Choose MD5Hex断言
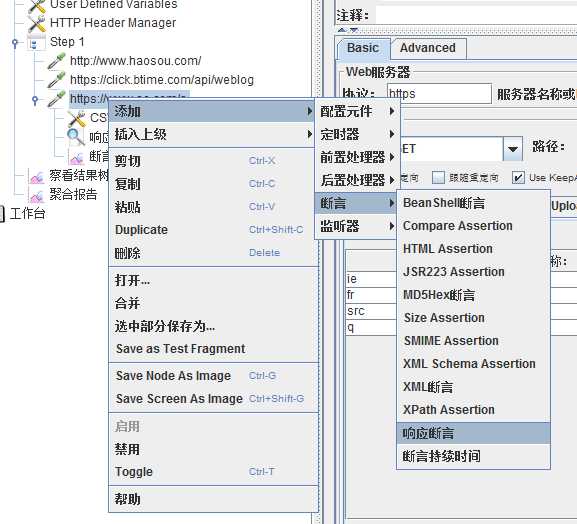The image size is (577, 524). click(474, 295)
